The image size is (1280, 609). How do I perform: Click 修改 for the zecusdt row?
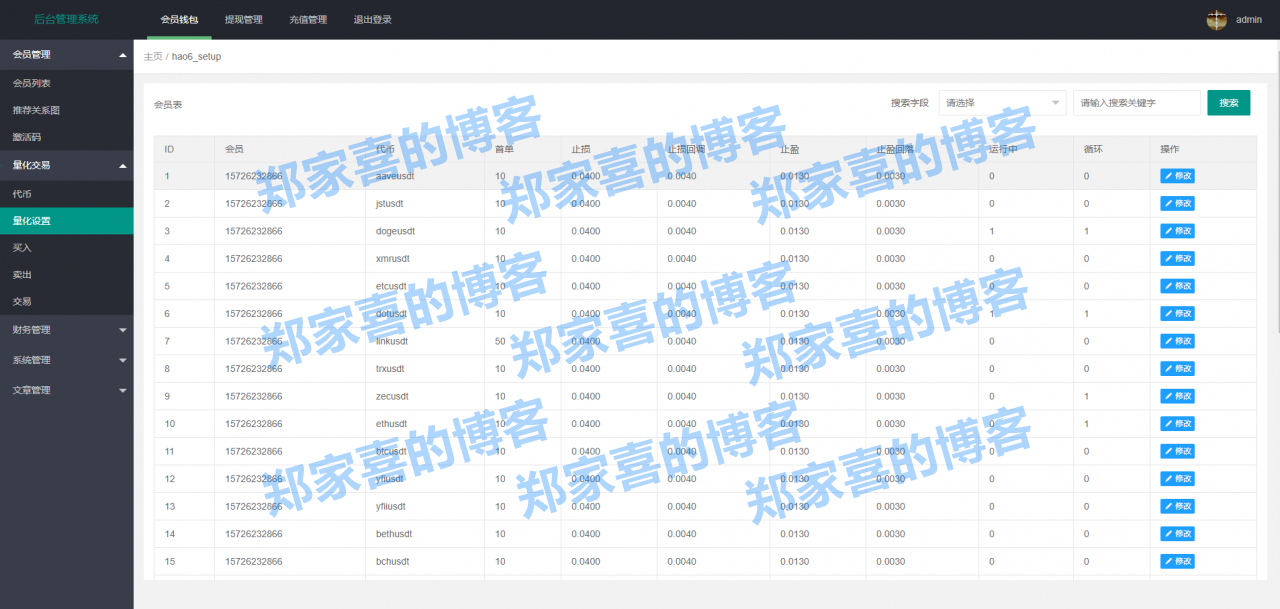[1177, 396]
